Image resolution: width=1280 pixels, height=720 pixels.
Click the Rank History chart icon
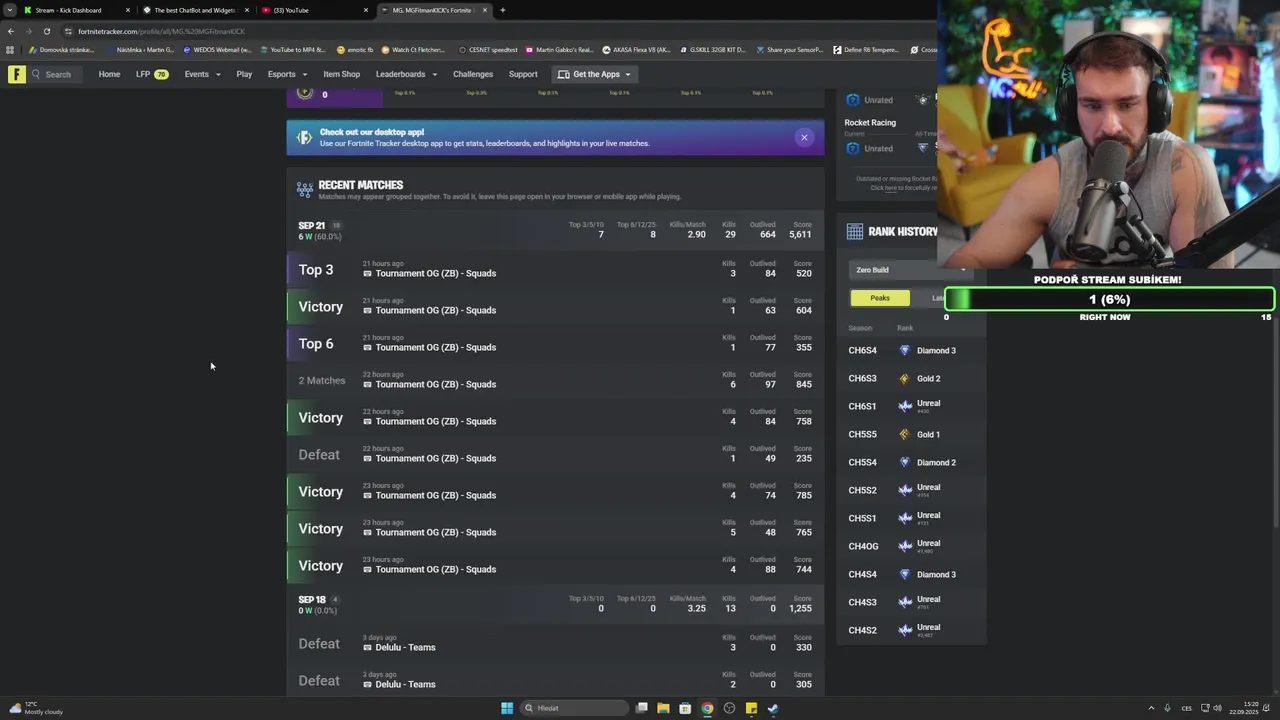(855, 231)
